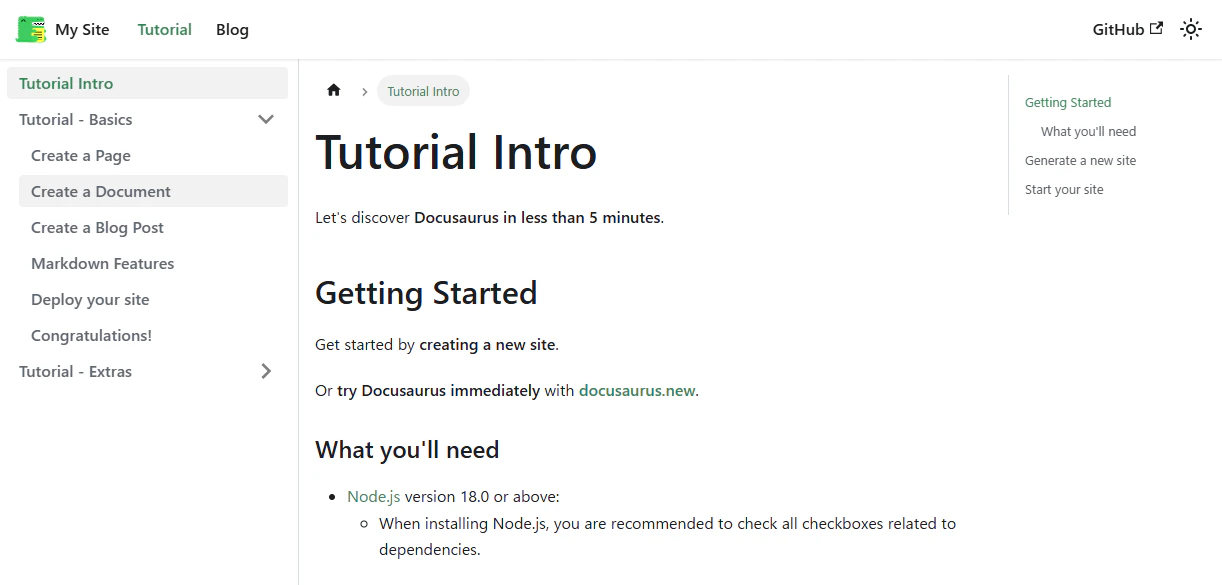Click the GitHub external link icon
The image size is (1222, 585).
pyautogui.click(x=1157, y=28)
